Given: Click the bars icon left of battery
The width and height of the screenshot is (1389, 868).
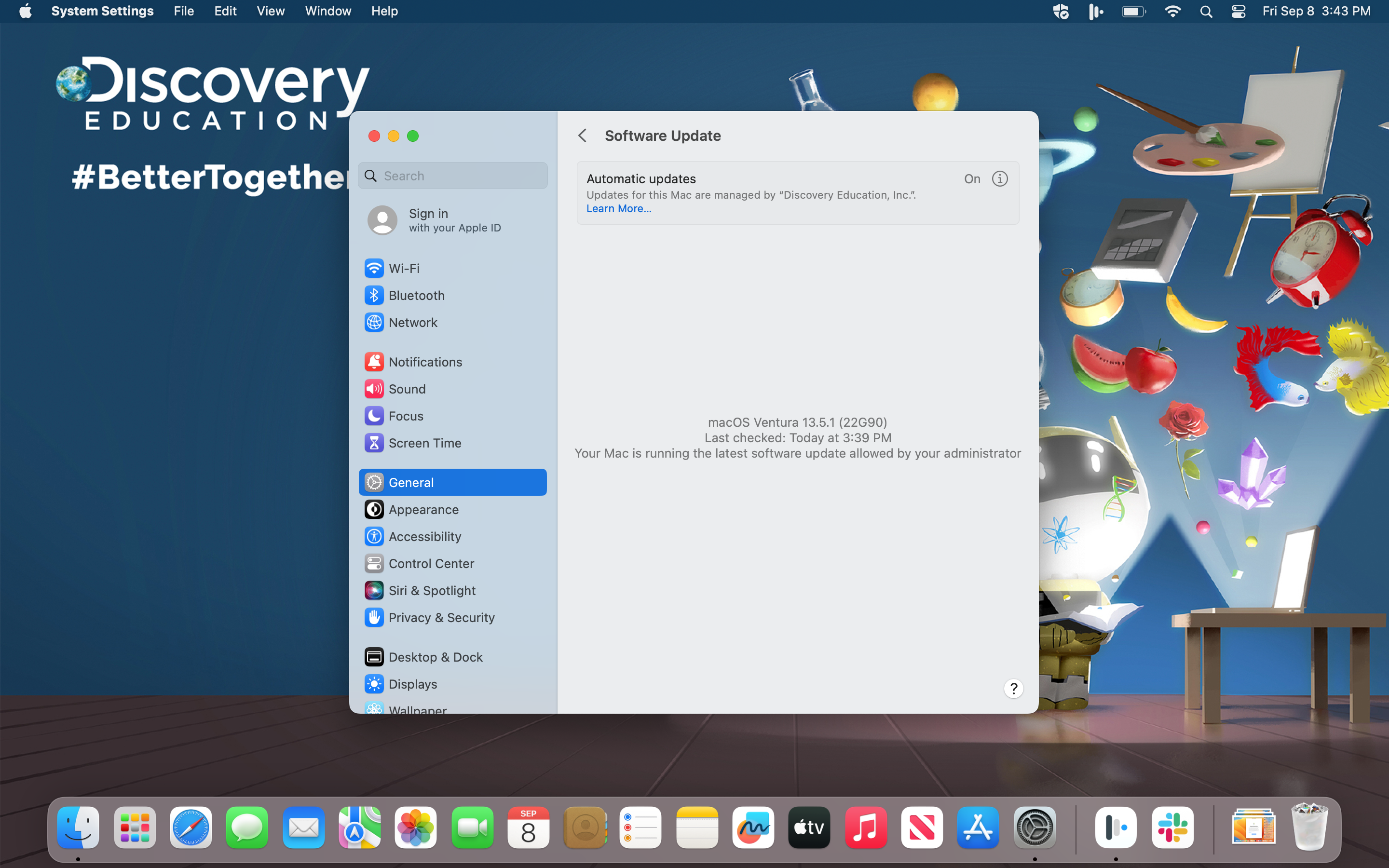Looking at the screenshot, I should [1096, 12].
